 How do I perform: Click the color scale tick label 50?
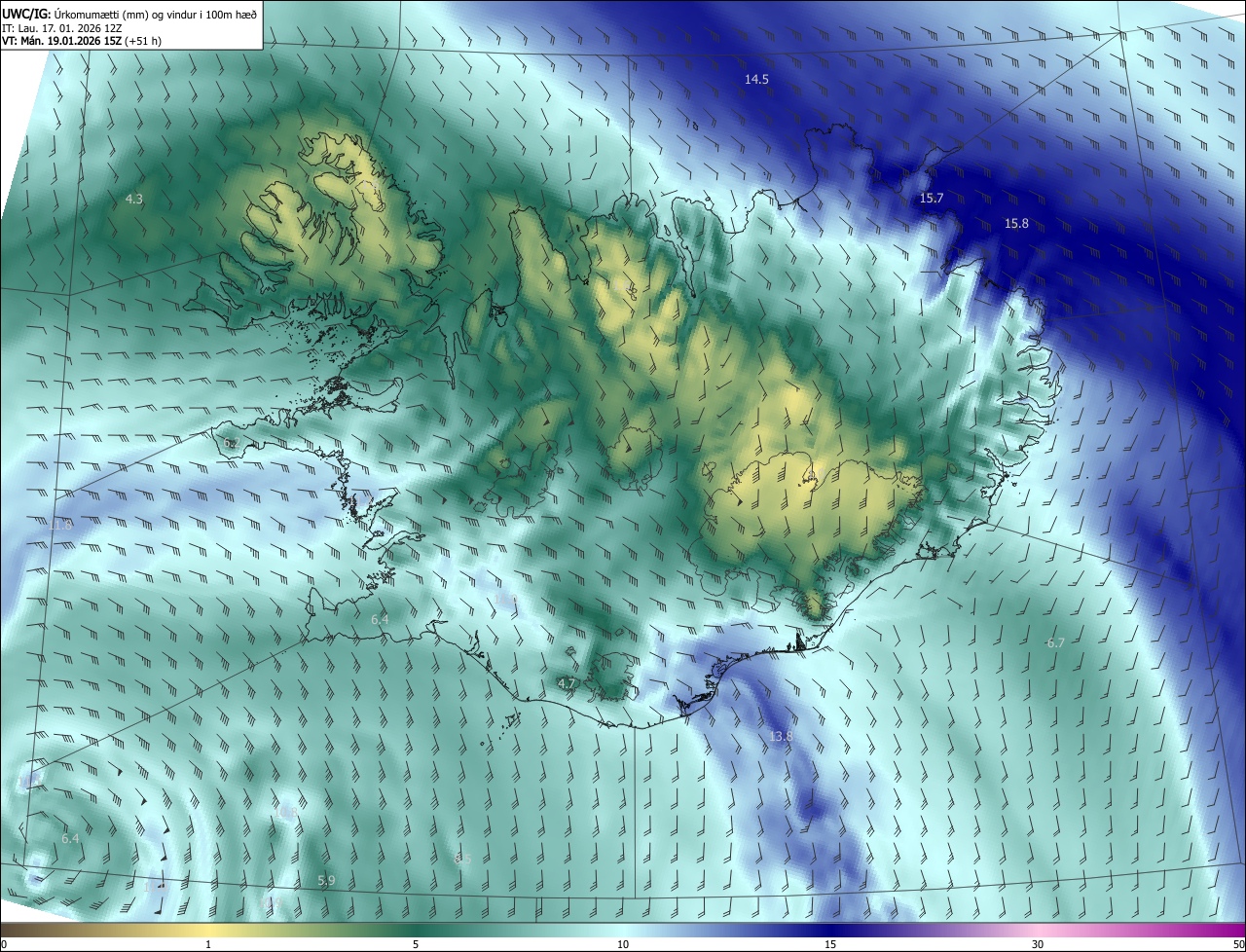(x=1238, y=944)
